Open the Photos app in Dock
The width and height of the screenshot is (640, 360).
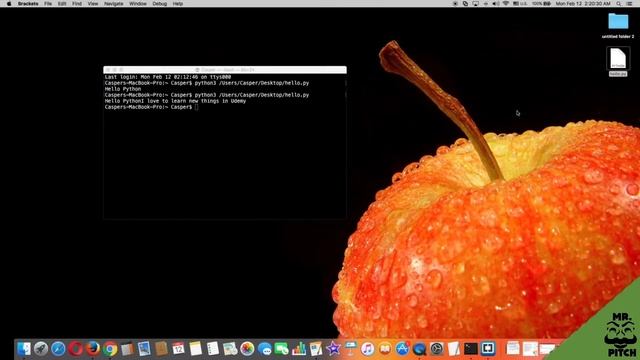point(247,349)
